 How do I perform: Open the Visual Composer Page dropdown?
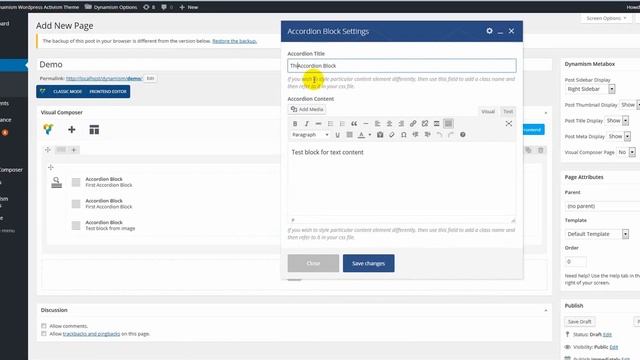click(626, 152)
